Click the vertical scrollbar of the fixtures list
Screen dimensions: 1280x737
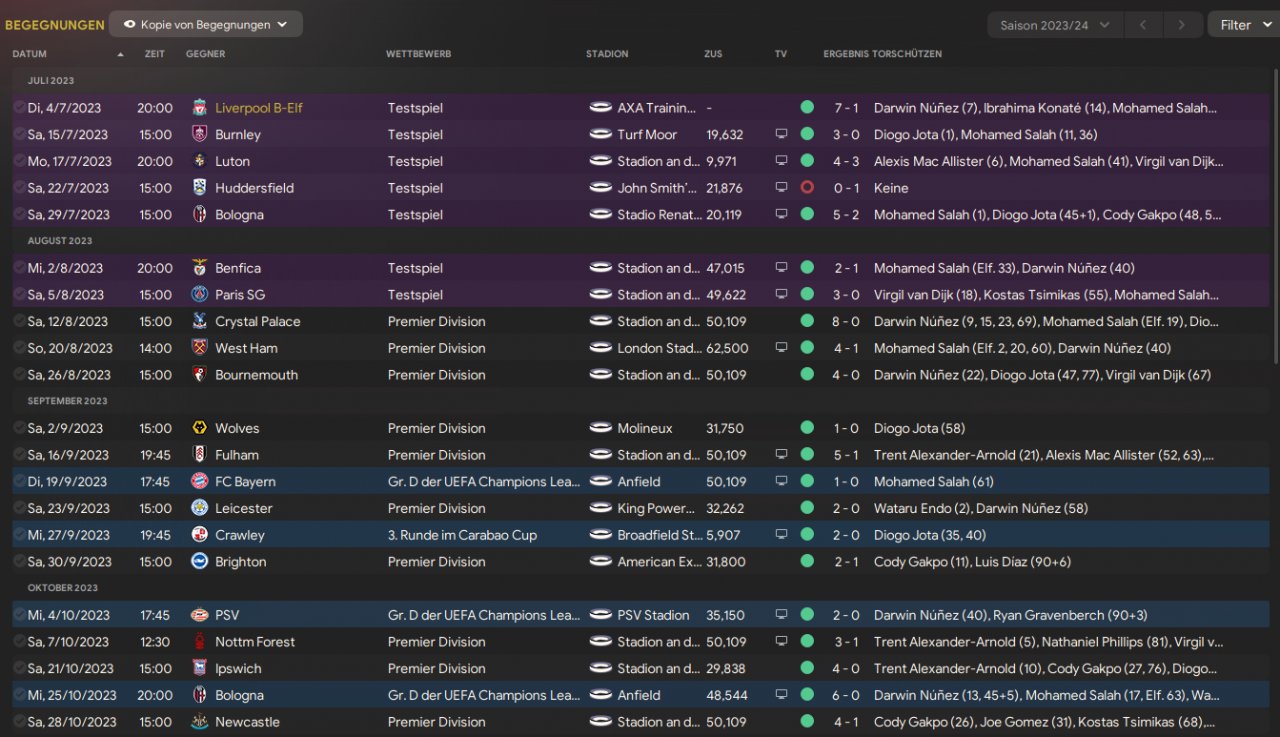[x=1275, y=215]
